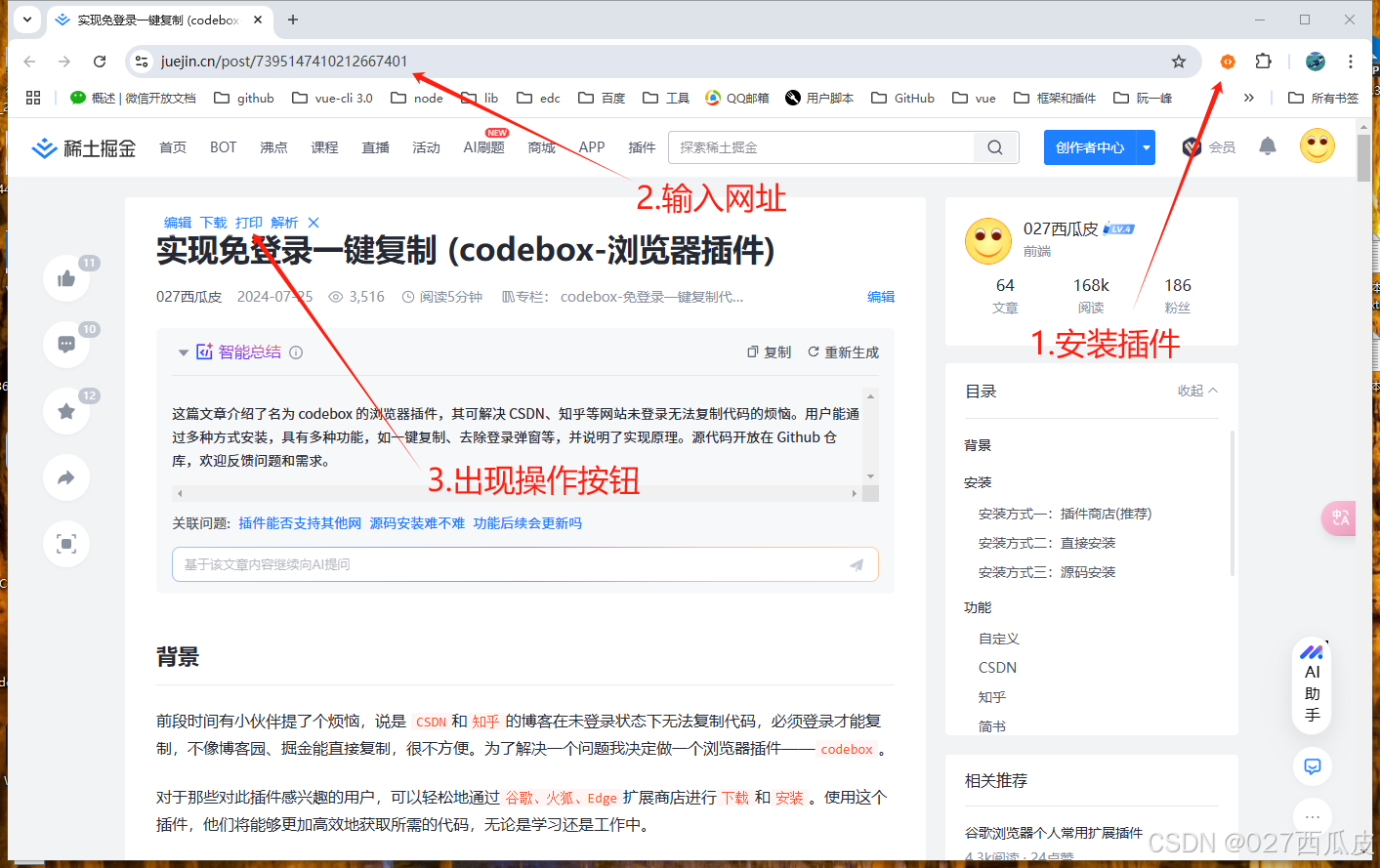Image resolution: width=1380 pixels, height=868 pixels.
Task: Open comments using the speech bubble icon
Action: 65,344
